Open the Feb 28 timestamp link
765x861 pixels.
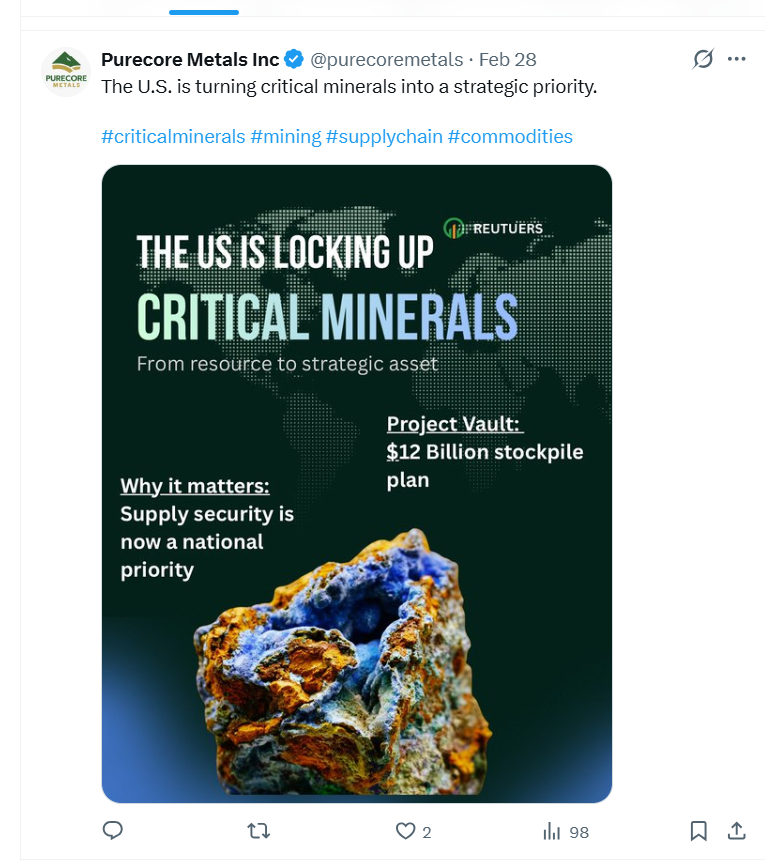coord(508,59)
